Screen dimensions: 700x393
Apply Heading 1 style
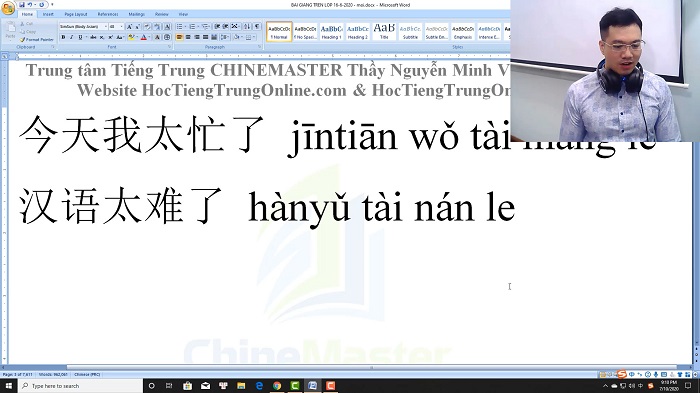click(x=331, y=32)
